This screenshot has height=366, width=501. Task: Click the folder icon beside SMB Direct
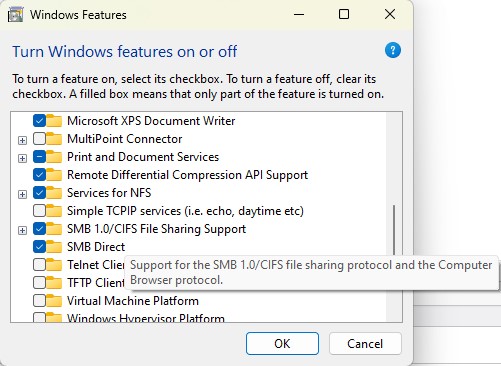click(54, 247)
